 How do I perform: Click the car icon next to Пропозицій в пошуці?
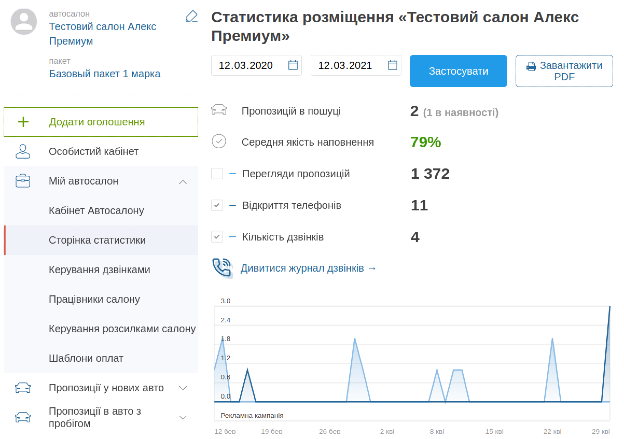[x=219, y=110]
